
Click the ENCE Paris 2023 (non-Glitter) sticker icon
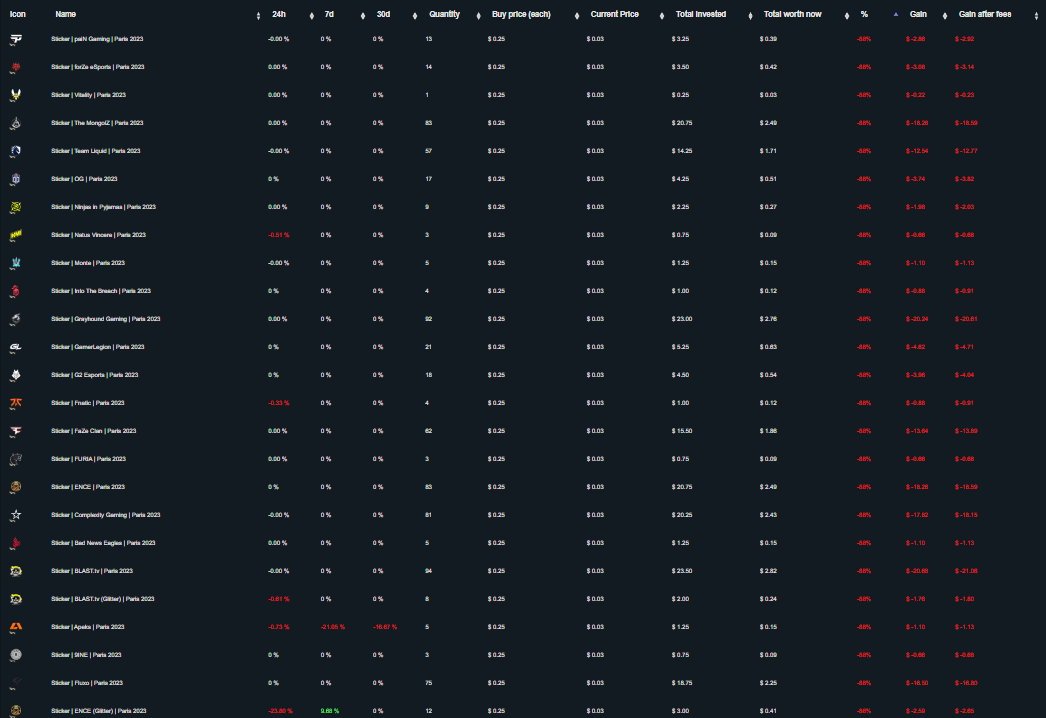16,488
